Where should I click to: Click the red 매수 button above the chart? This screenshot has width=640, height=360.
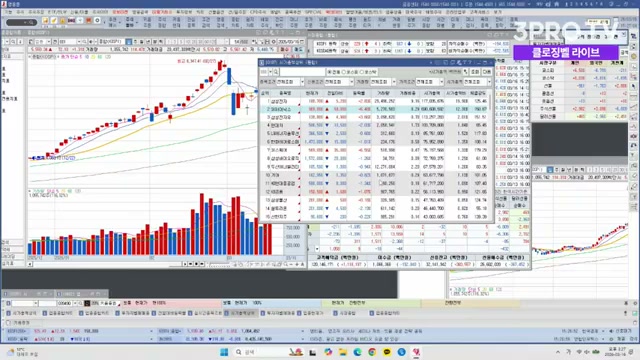284,49
